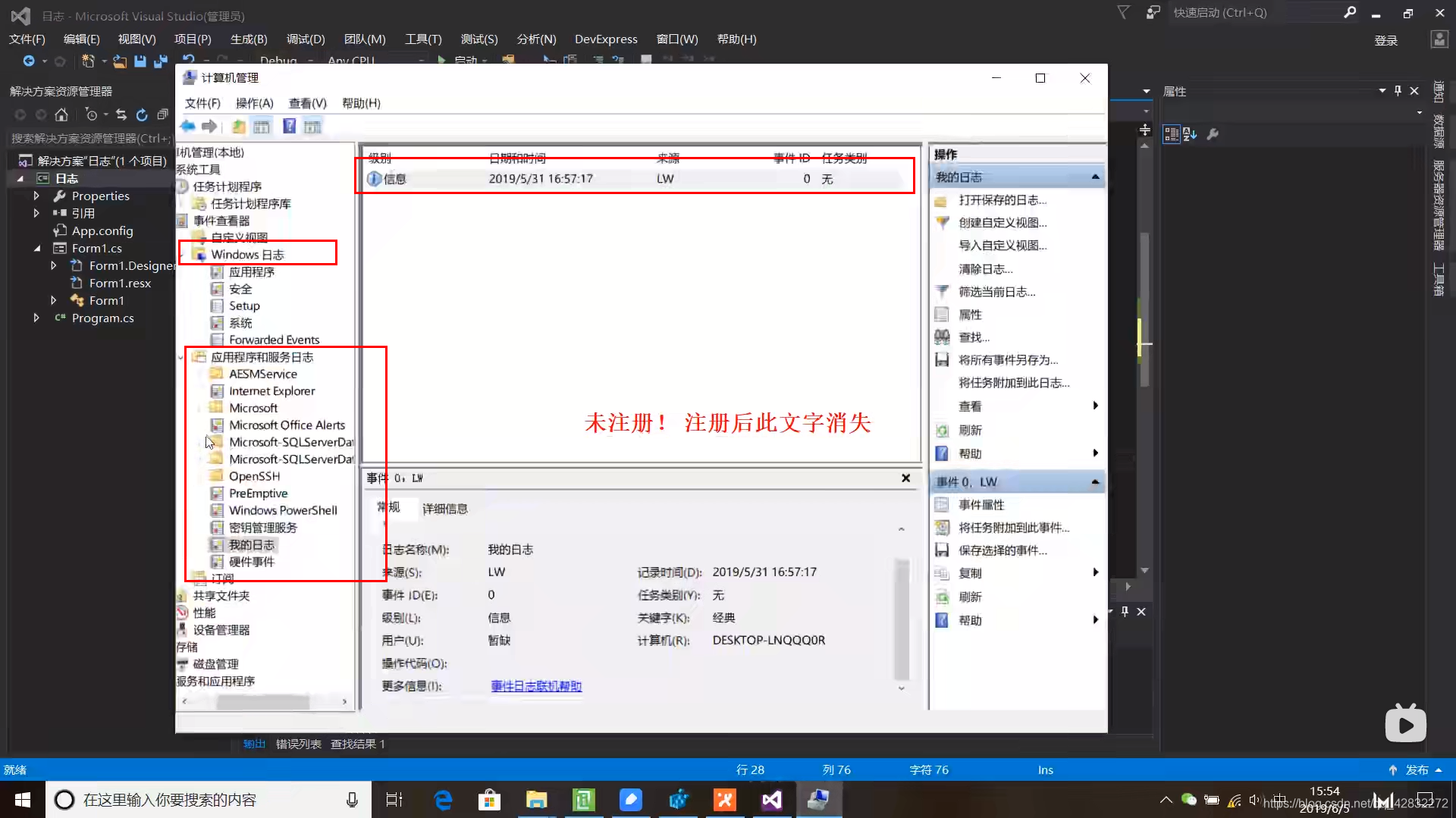1456x818 pixels.
Task: Open 错误列表 tab at bottom of Visual Studio
Action: click(298, 744)
